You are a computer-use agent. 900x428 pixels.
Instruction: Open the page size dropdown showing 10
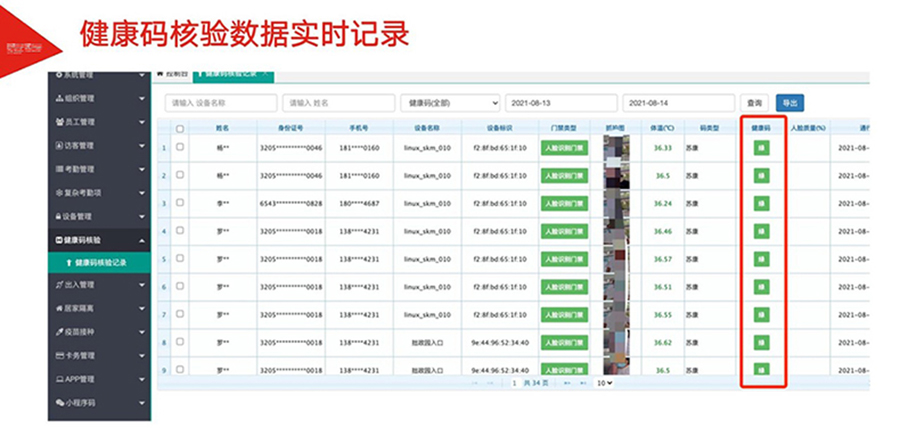point(604,383)
